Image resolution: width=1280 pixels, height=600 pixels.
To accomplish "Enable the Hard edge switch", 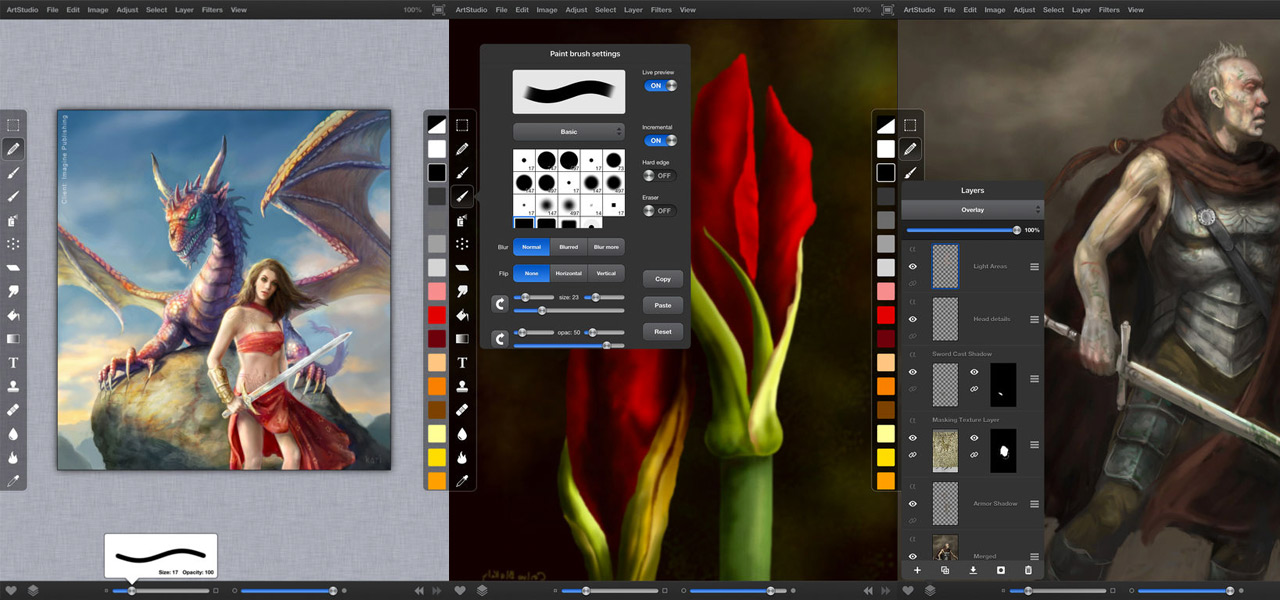I will point(659,175).
